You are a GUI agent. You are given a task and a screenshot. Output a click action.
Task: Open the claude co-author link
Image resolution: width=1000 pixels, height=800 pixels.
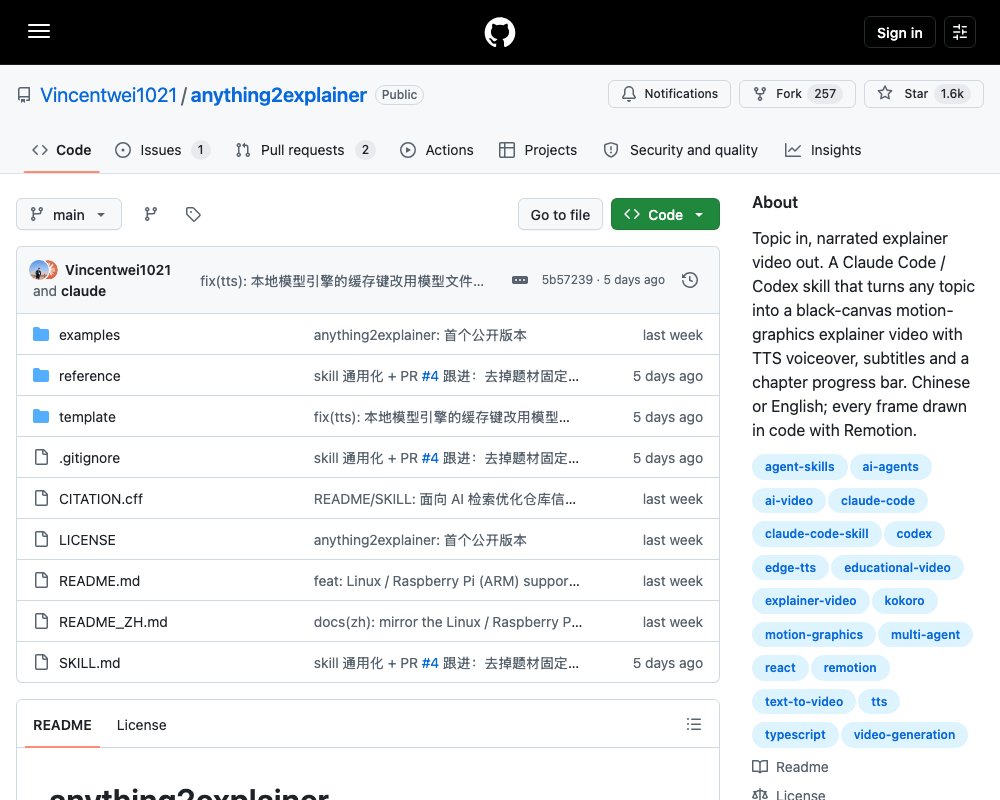[x=84, y=291]
